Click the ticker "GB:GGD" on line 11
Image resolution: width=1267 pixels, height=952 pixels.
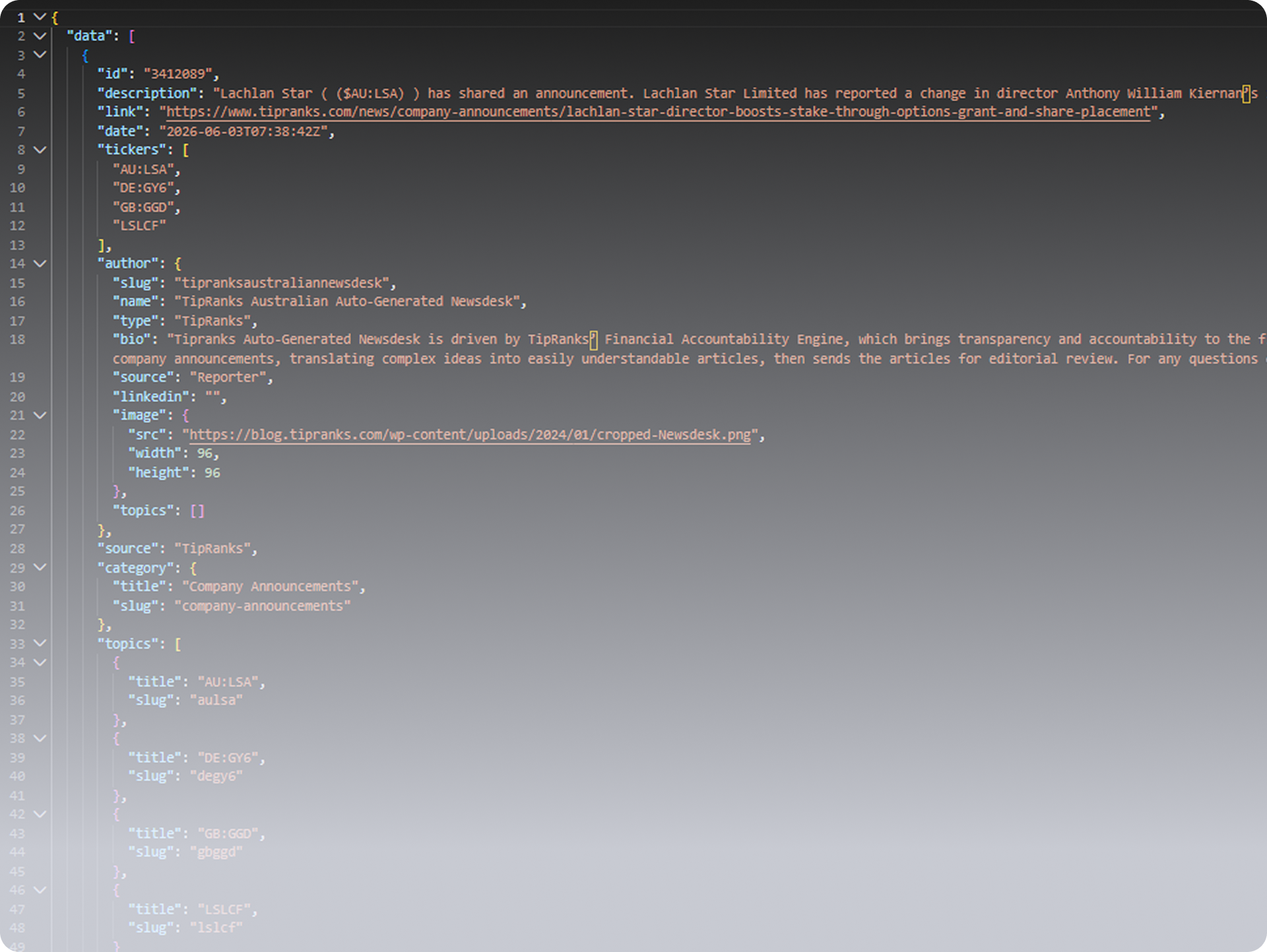[x=143, y=207]
